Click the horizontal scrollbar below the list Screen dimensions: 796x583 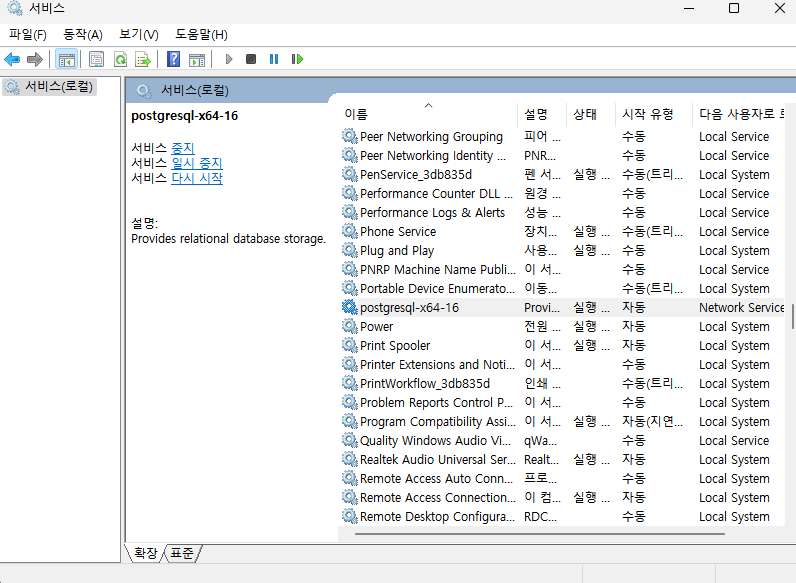[x=540, y=534]
